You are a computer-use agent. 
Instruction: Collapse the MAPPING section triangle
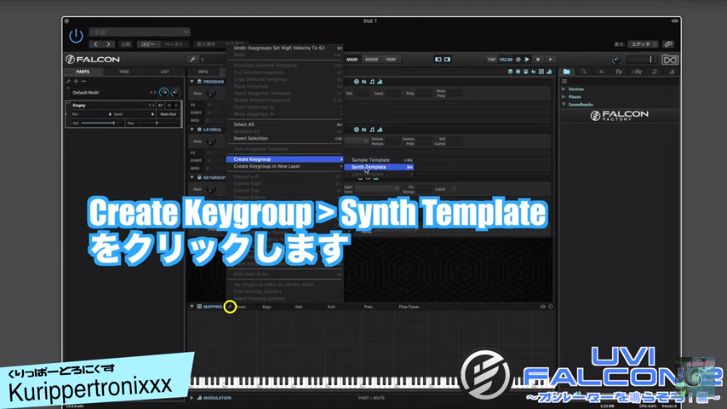[192, 307]
